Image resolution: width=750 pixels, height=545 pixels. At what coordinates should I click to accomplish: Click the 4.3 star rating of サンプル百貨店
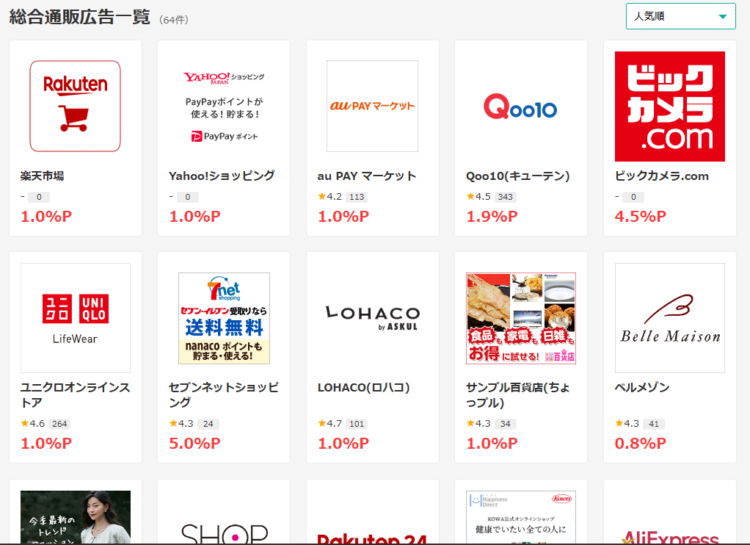[x=479, y=423]
